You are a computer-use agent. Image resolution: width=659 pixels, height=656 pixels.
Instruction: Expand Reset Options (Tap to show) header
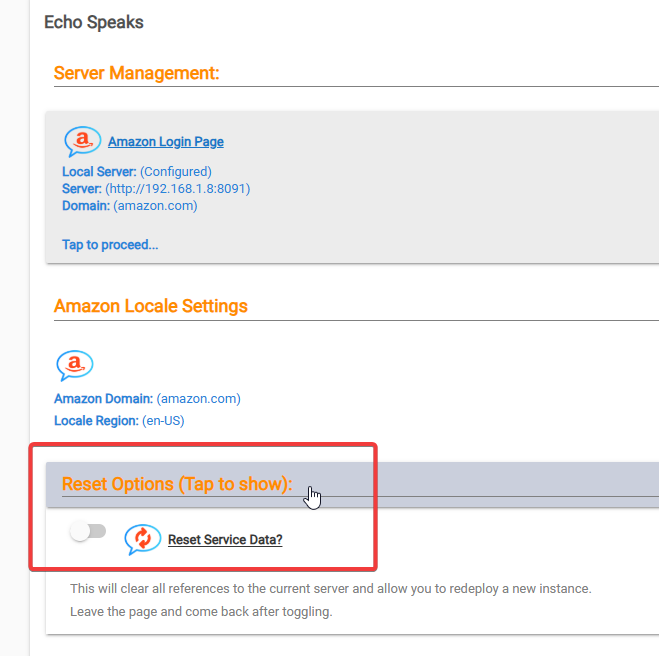click(x=352, y=484)
